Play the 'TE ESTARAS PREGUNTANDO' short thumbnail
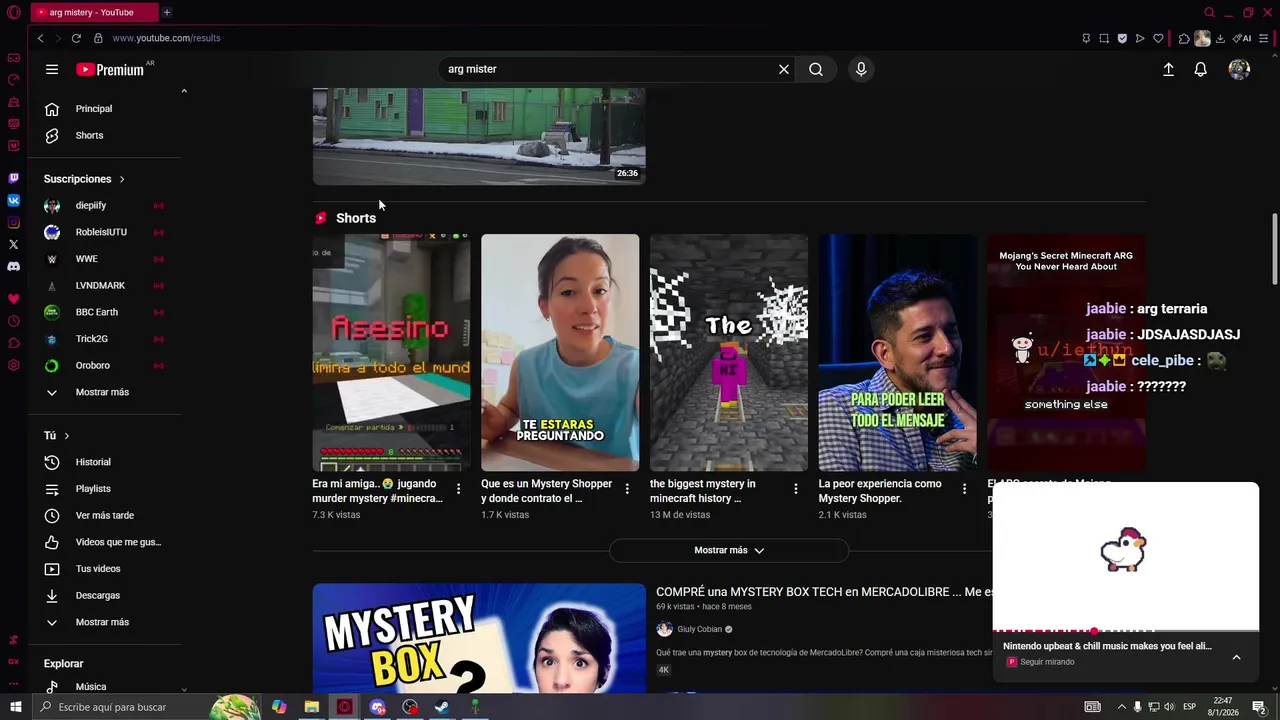 pos(560,352)
